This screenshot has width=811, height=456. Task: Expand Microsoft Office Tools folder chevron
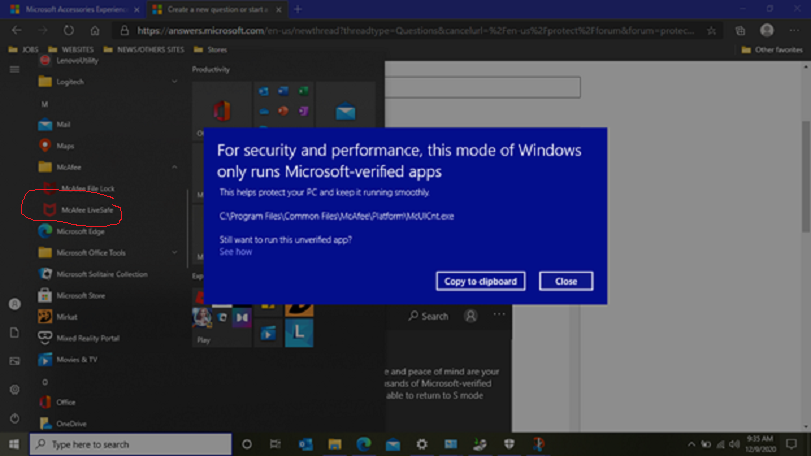[x=174, y=253]
